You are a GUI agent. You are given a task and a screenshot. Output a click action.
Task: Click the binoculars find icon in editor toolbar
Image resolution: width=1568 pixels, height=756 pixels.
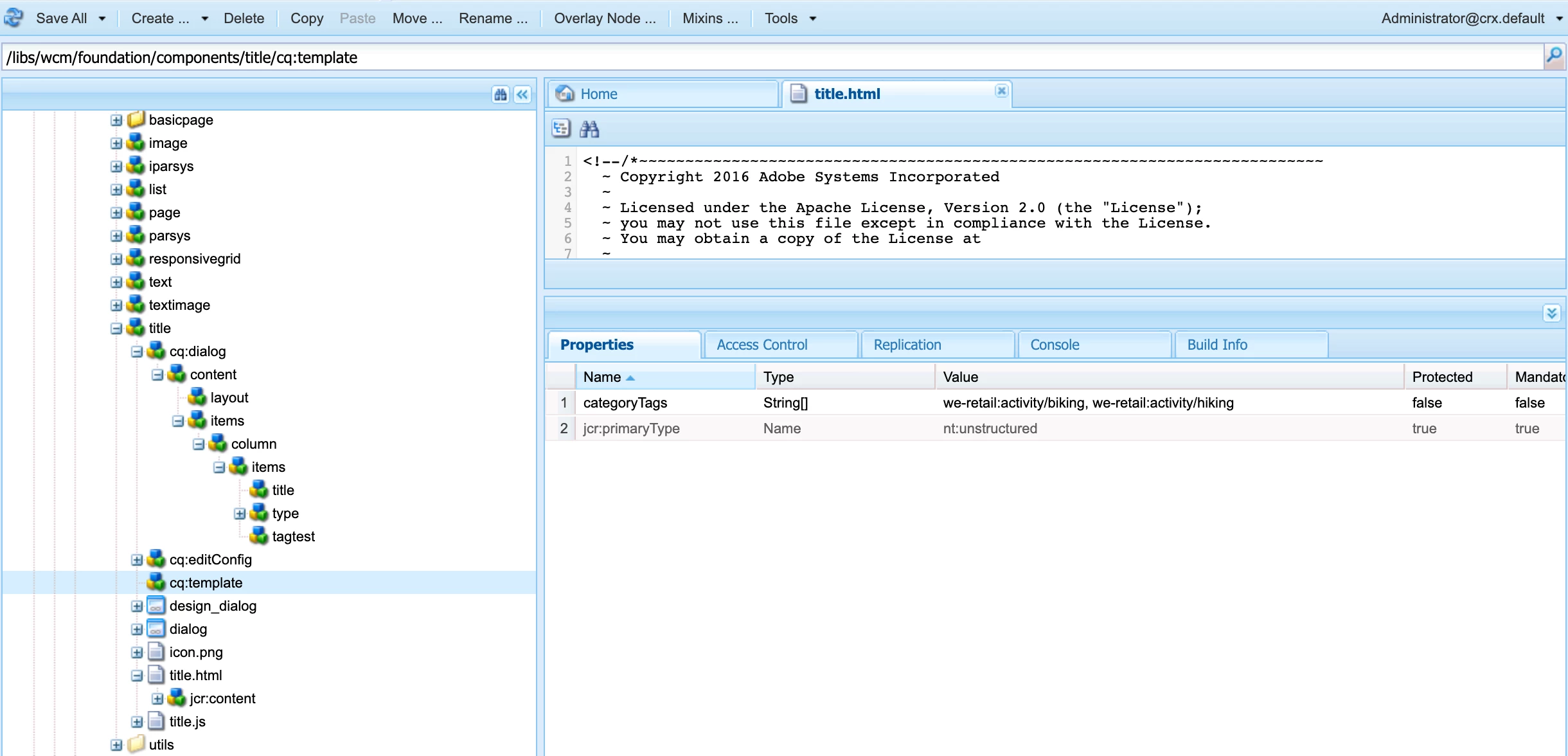[589, 129]
